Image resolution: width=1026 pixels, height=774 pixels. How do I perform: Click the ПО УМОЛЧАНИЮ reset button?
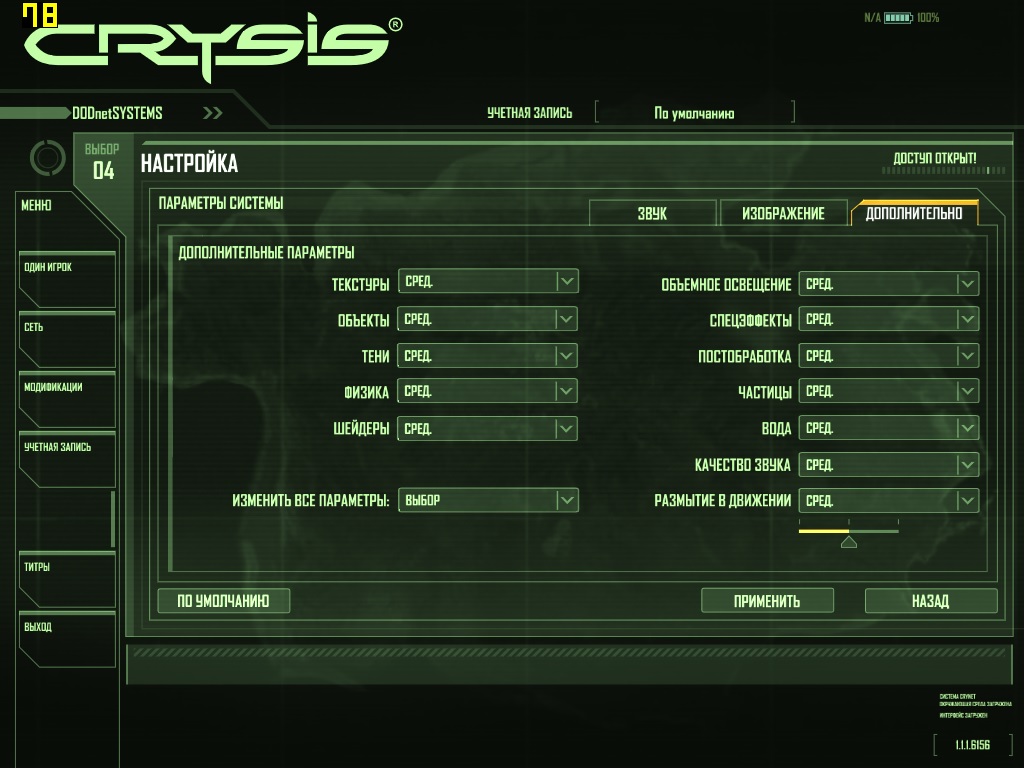(x=224, y=601)
